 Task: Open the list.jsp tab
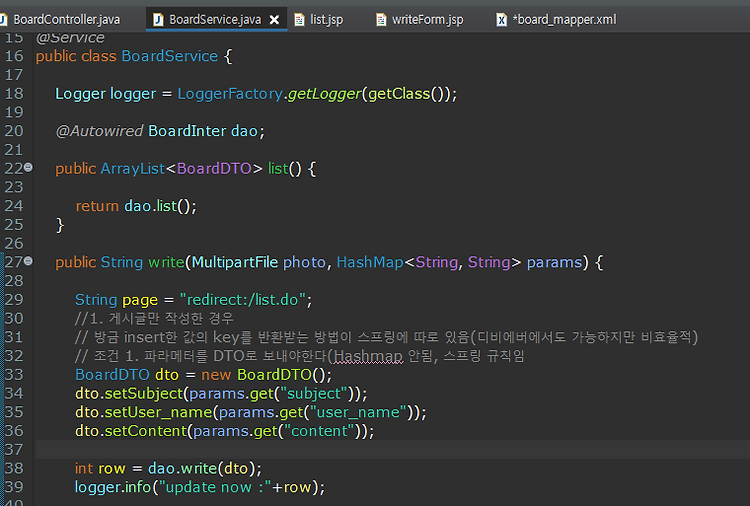tap(326, 20)
